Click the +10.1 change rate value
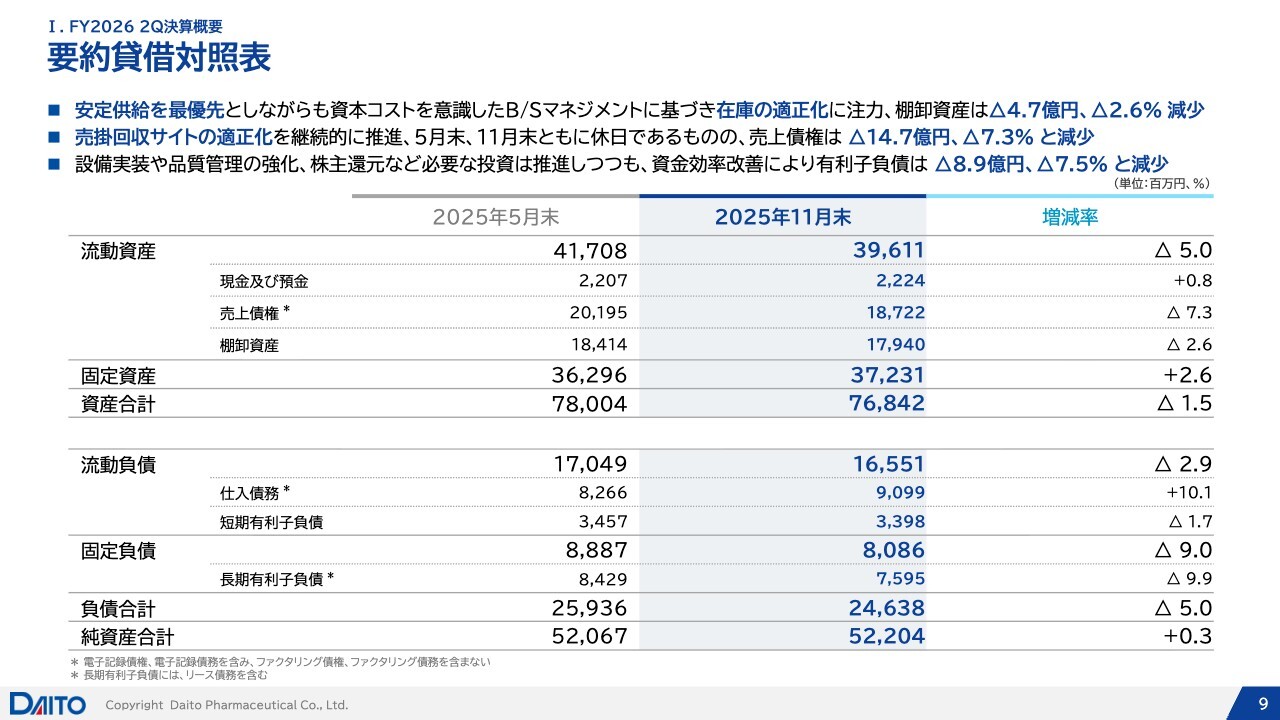Image resolution: width=1280 pixels, height=720 pixels. coord(1189,493)
